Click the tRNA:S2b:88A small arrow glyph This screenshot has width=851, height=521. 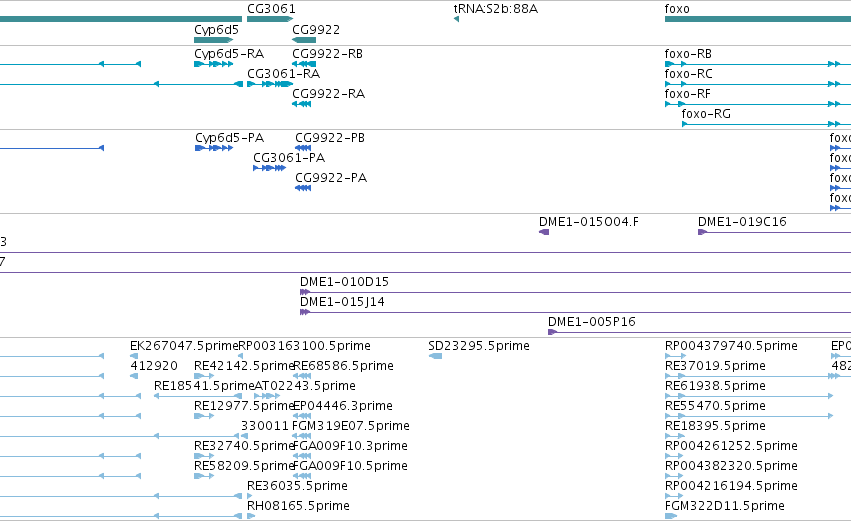[x=456, y=20]
